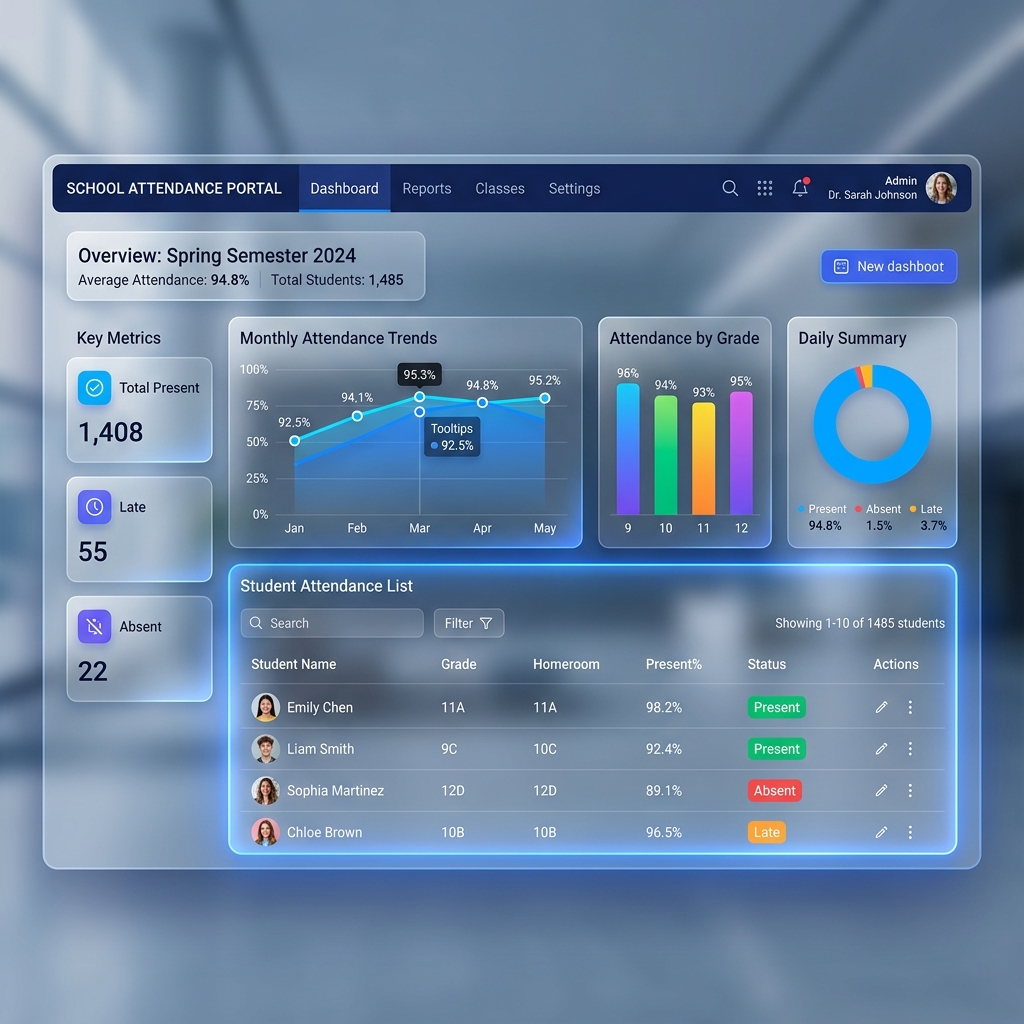
Task: Open the student name Emily Chen
Action: 320,707
